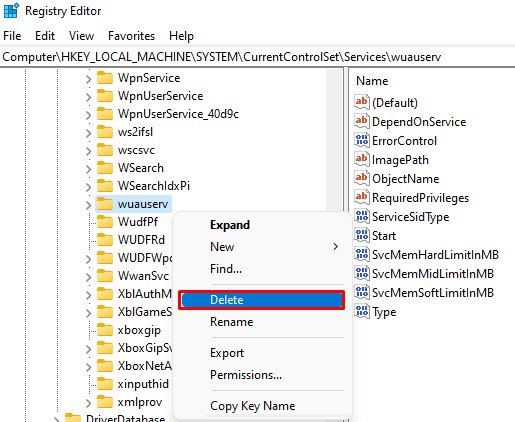Click the SvcMemMidLimitInMB value icon

pos(362,273)
